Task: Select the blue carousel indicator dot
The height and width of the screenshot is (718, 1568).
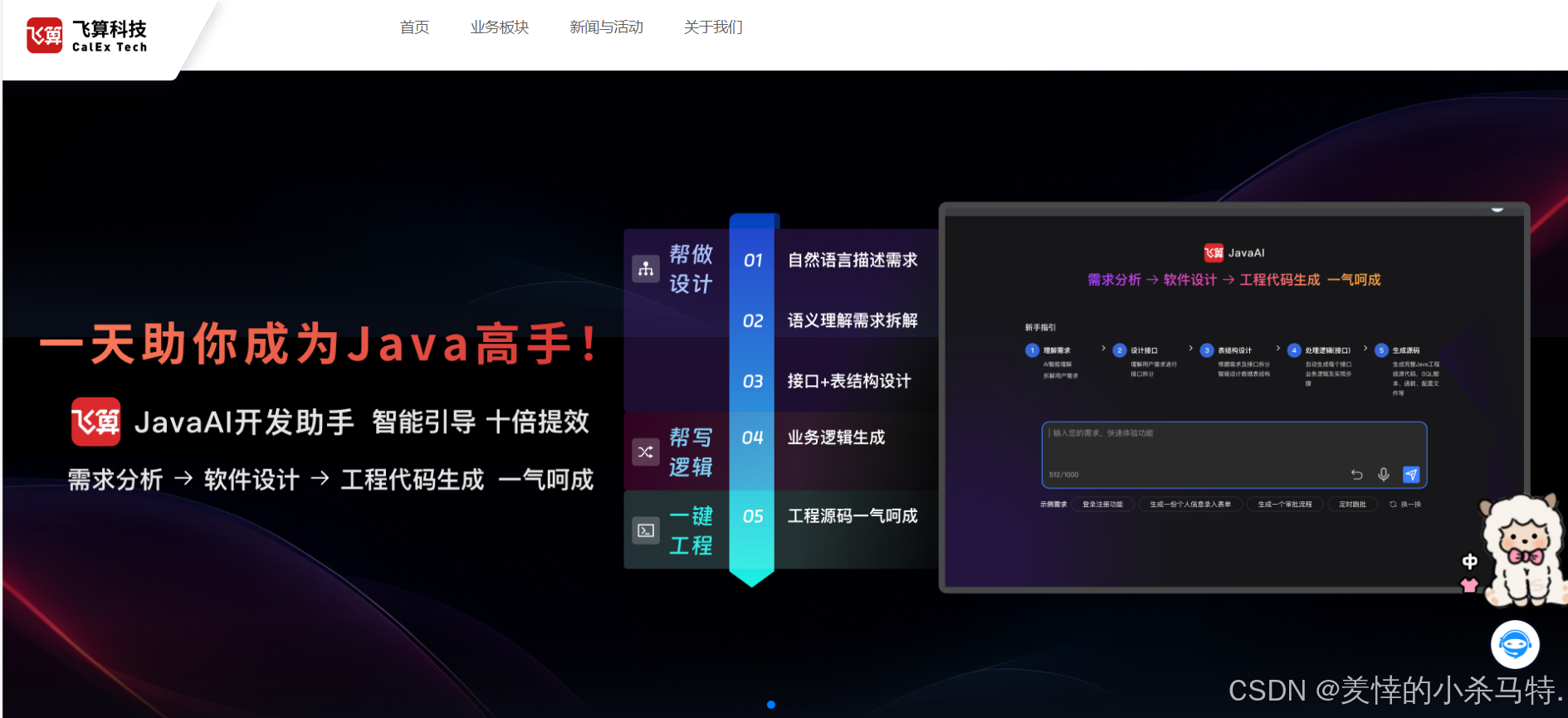Action: (771, 705)
